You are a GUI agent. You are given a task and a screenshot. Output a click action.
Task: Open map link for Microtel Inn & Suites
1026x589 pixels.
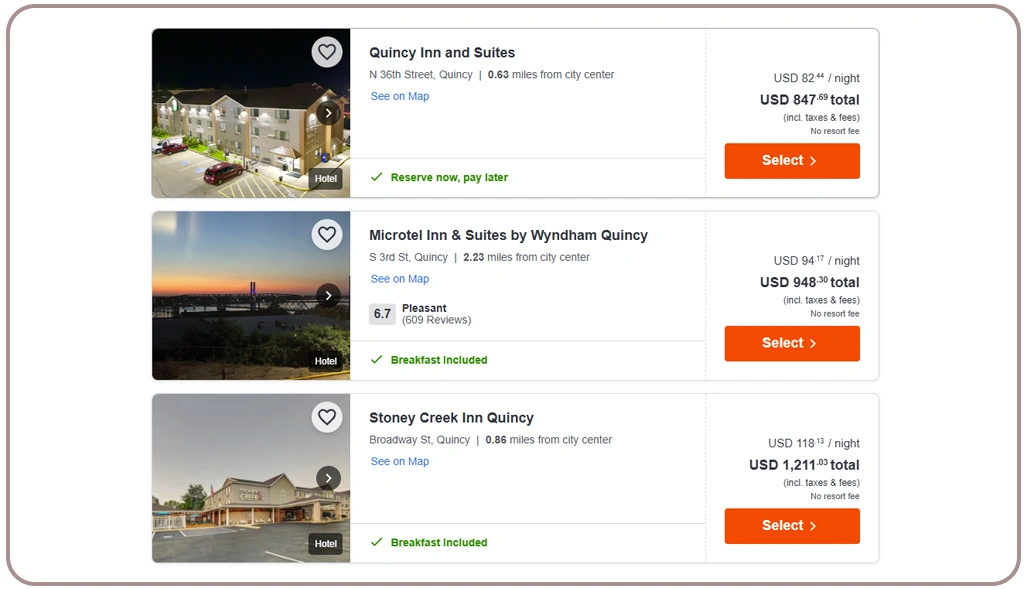click(x=400, y=279)
